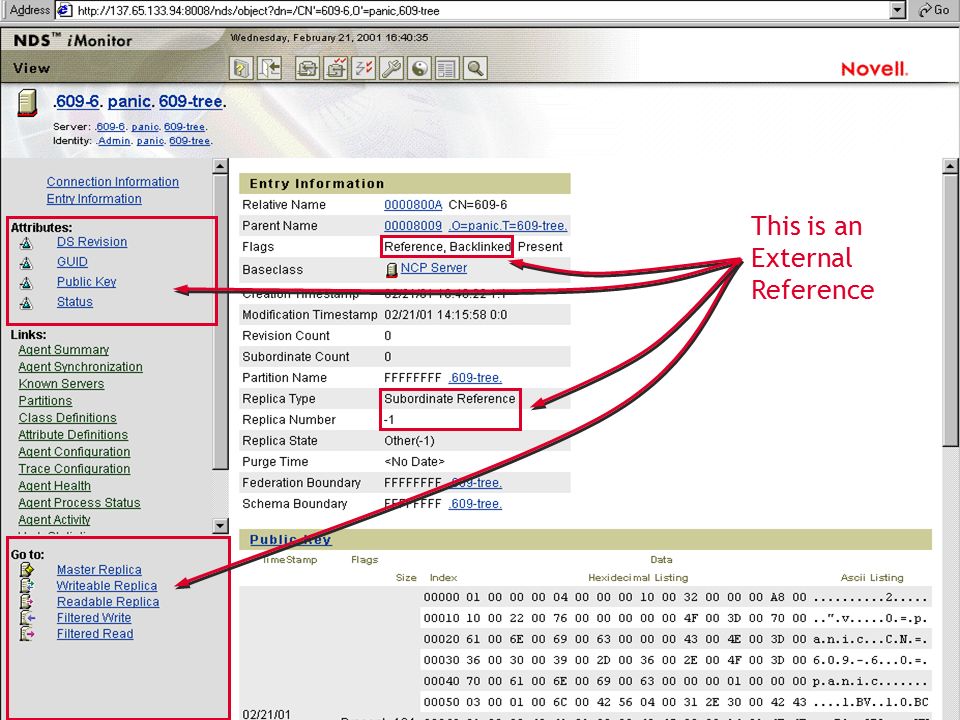The image size is (960, 720).
Task: Click the Master Replica icon
Action: [27, 570]
